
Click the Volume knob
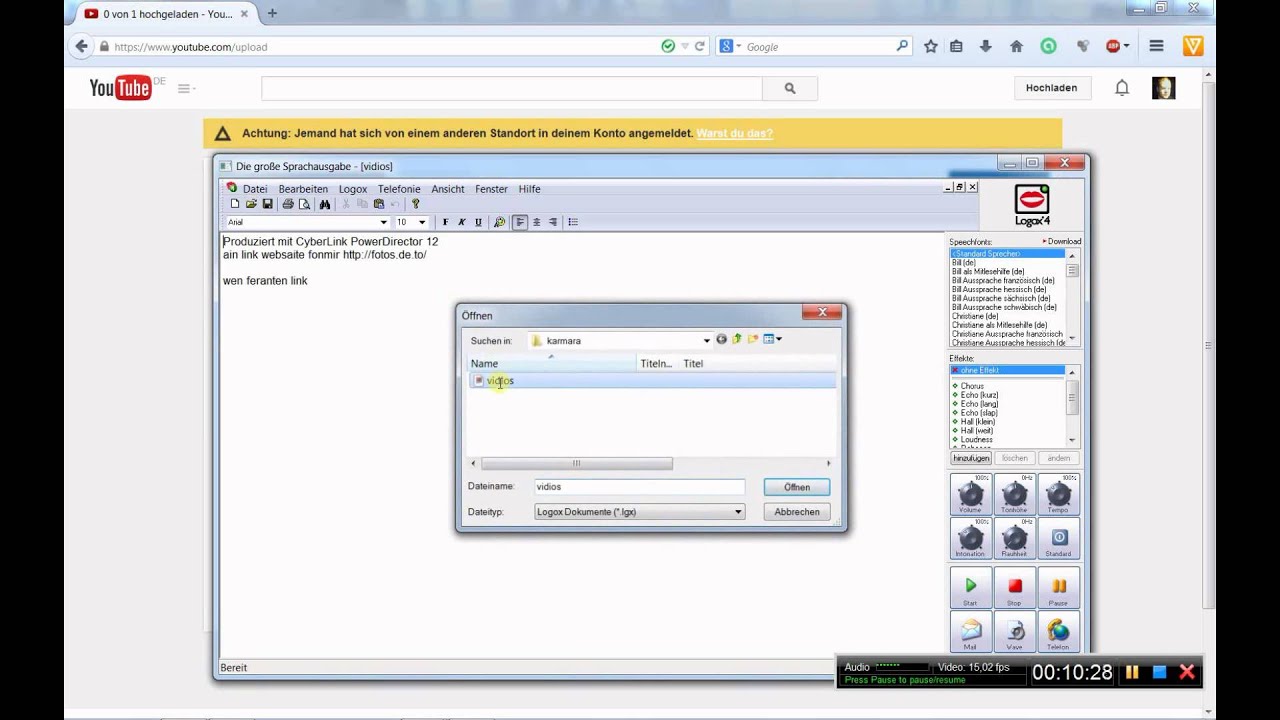click(970, 494)
